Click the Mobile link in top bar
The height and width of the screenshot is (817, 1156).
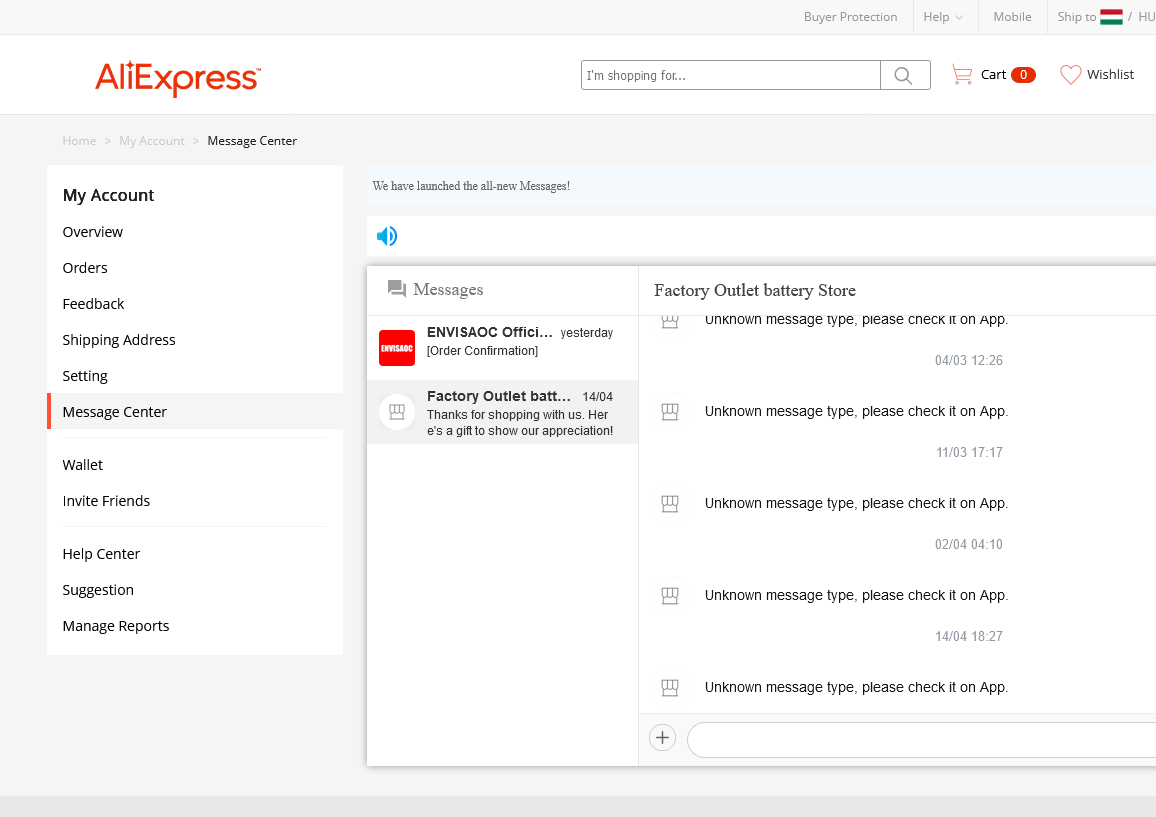click(1012, 17)
